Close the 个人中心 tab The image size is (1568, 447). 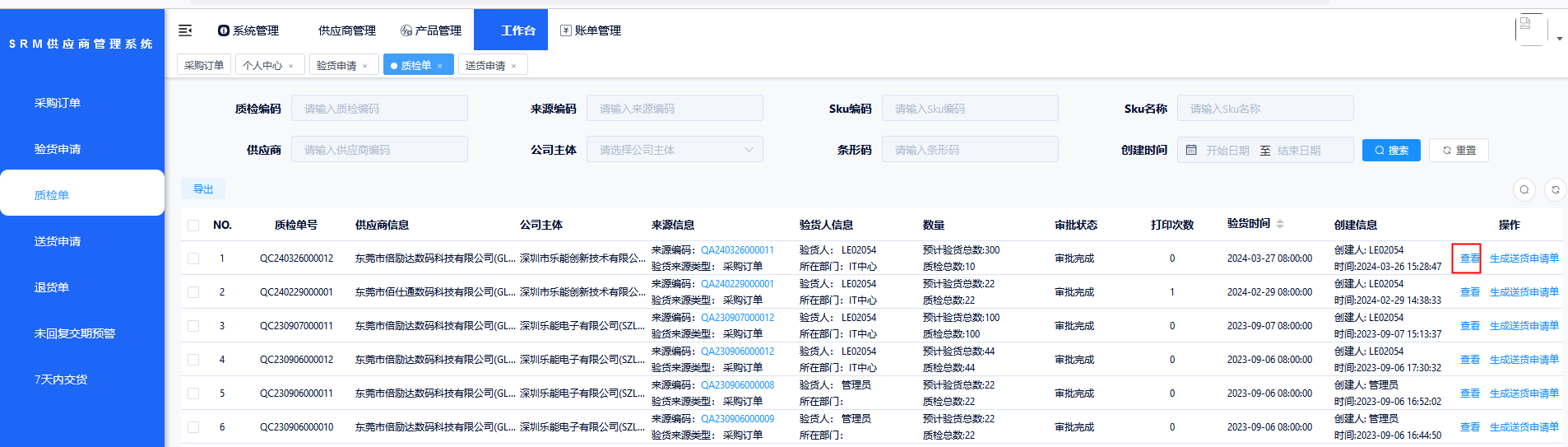pos(291,66)
